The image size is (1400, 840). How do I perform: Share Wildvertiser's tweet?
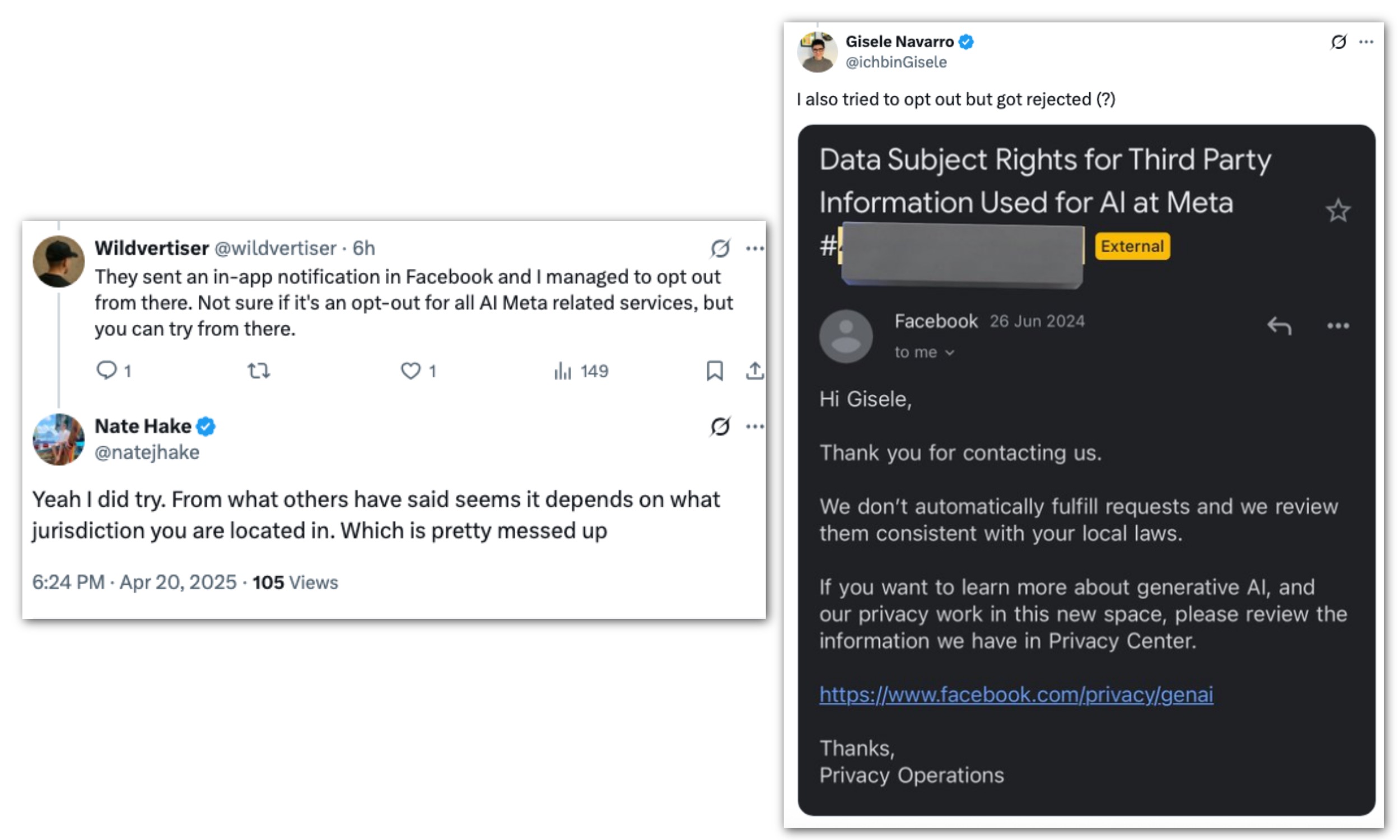[754, 371]
